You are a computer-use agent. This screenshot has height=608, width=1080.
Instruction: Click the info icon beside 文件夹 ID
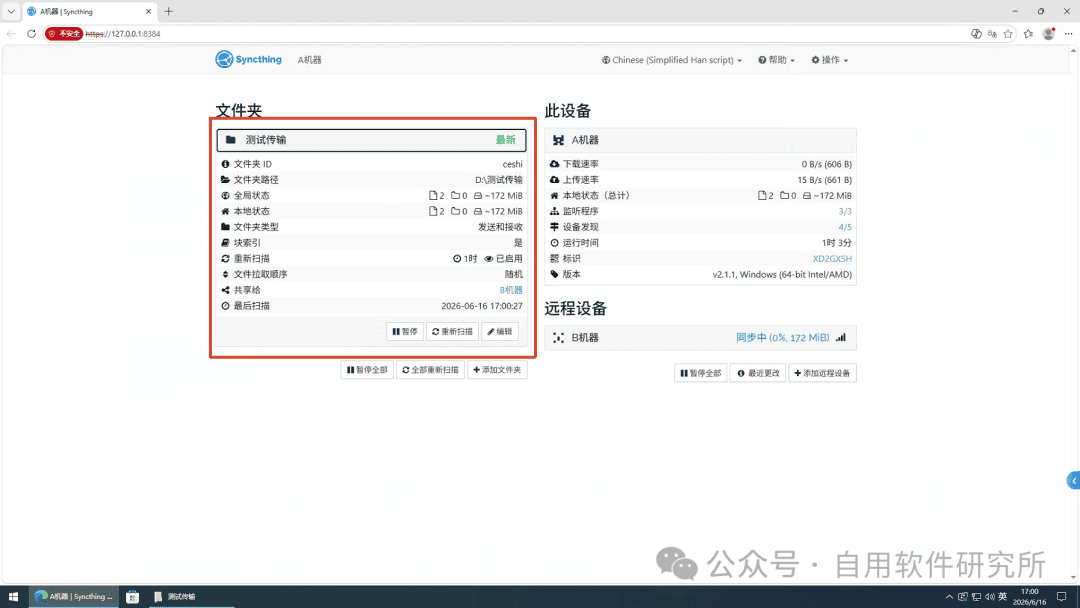tap(225, 164)
